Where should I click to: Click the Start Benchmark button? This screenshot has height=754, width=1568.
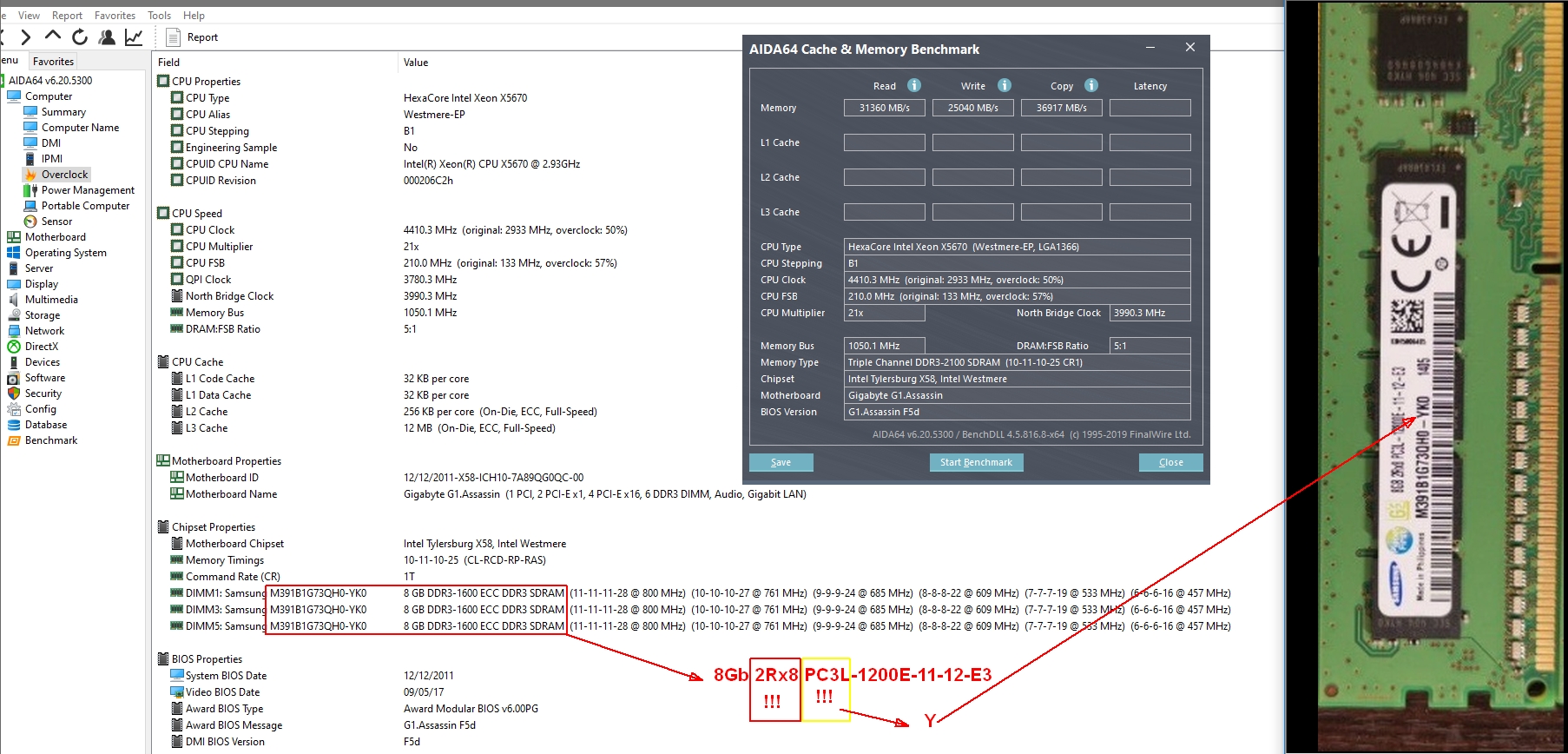point(976,462)
